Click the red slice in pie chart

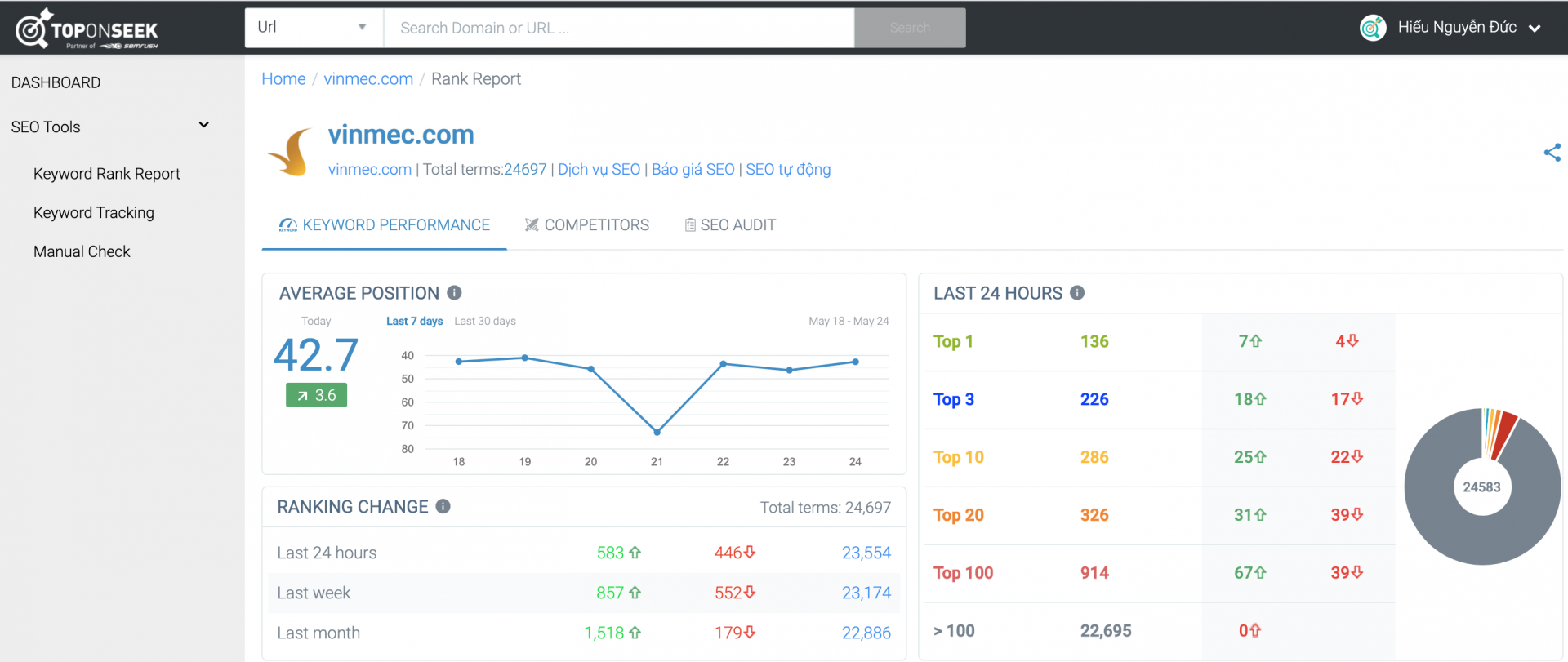click(1503, 433)
